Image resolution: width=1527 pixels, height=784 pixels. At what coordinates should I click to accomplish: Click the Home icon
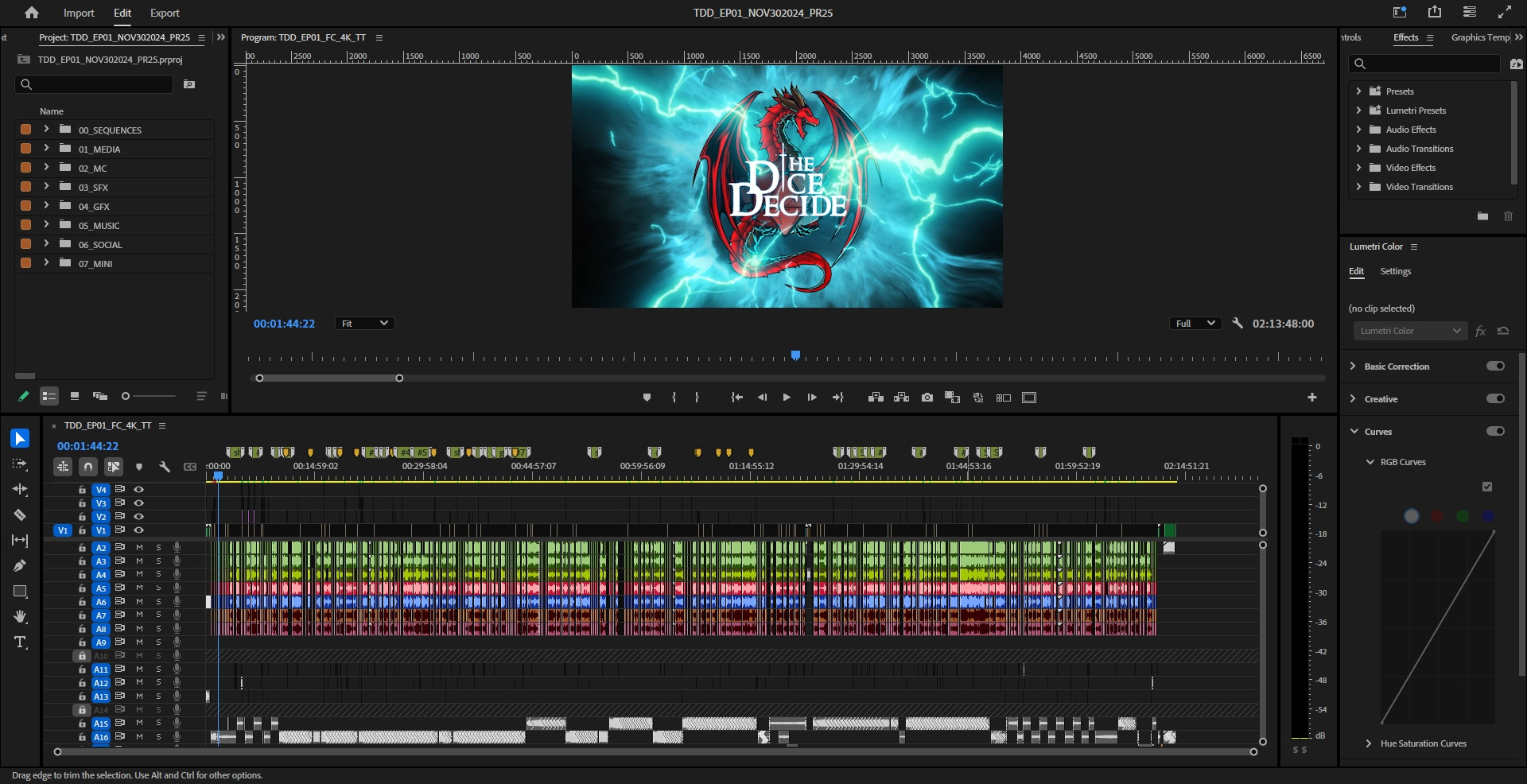(32, 13)
